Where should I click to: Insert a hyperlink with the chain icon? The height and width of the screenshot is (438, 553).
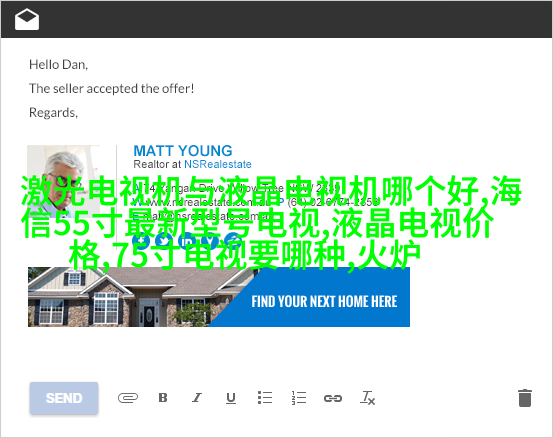coord(333,398)
